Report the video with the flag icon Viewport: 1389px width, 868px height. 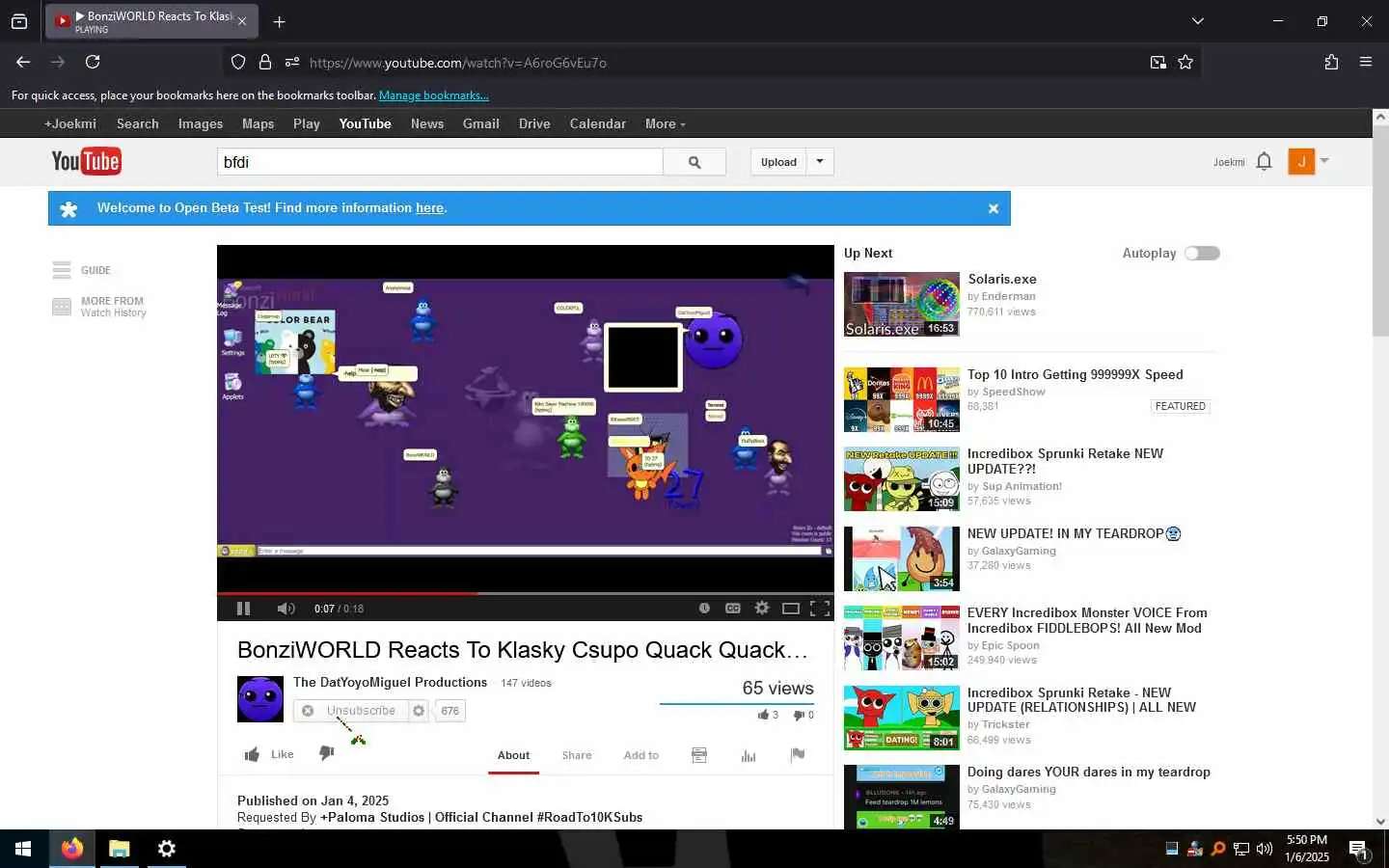(x=798, y=754)
